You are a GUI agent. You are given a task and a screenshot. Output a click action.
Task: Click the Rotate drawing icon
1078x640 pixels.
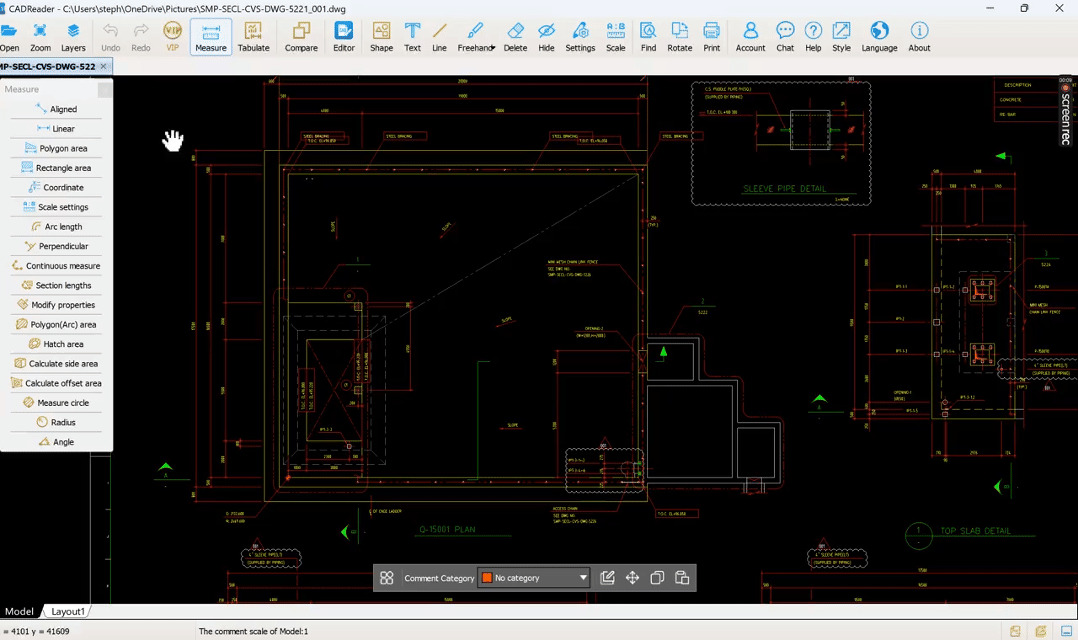point(679,37)
